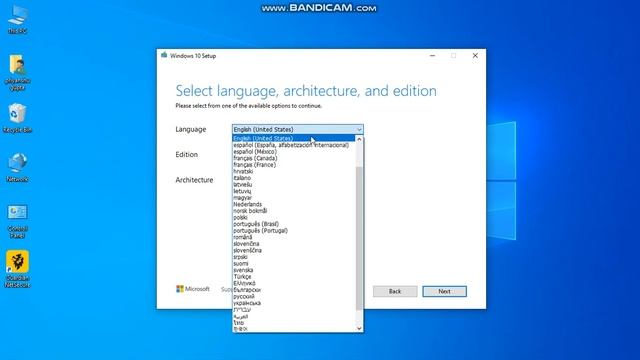Viewport: 640px width, 360px height.
Task: Choose lietuvių language entry
Action: pos(294,191)
